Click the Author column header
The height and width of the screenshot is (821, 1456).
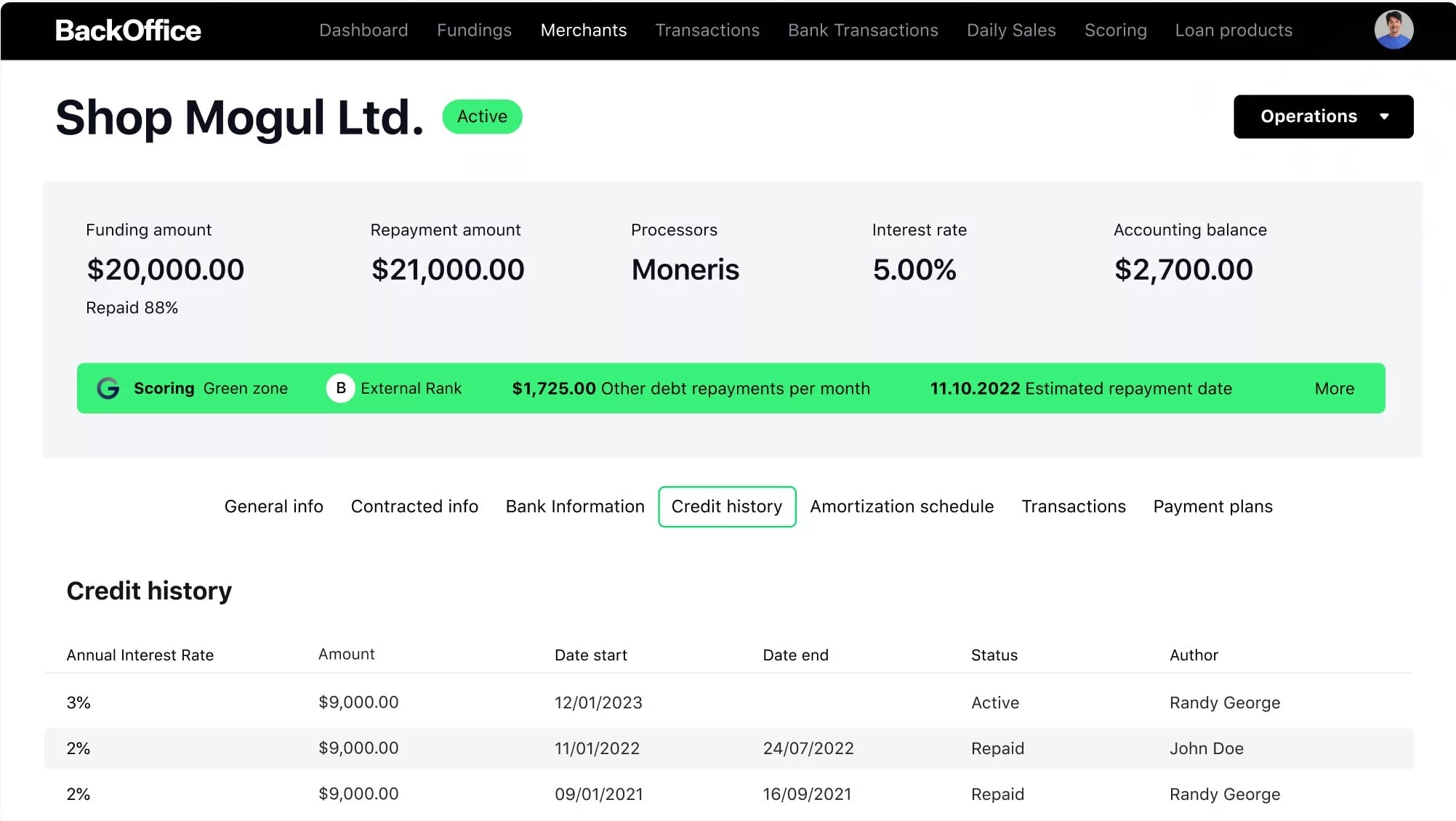tap(1193, 655)
